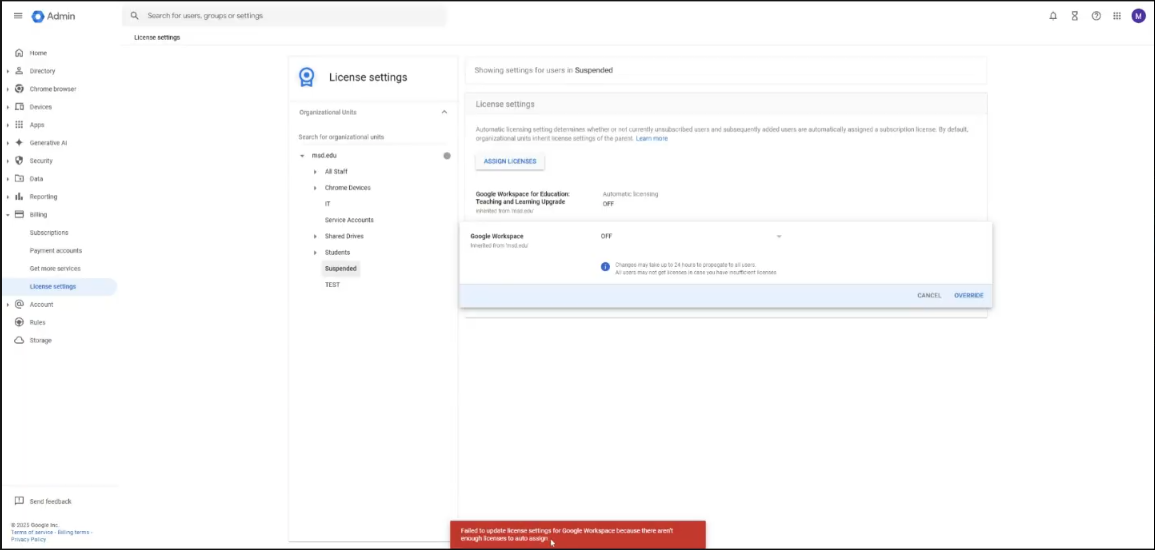Click the ASSIGN LICENSES button
Viewport: 1155px width, 550px height.
[510, 161]
